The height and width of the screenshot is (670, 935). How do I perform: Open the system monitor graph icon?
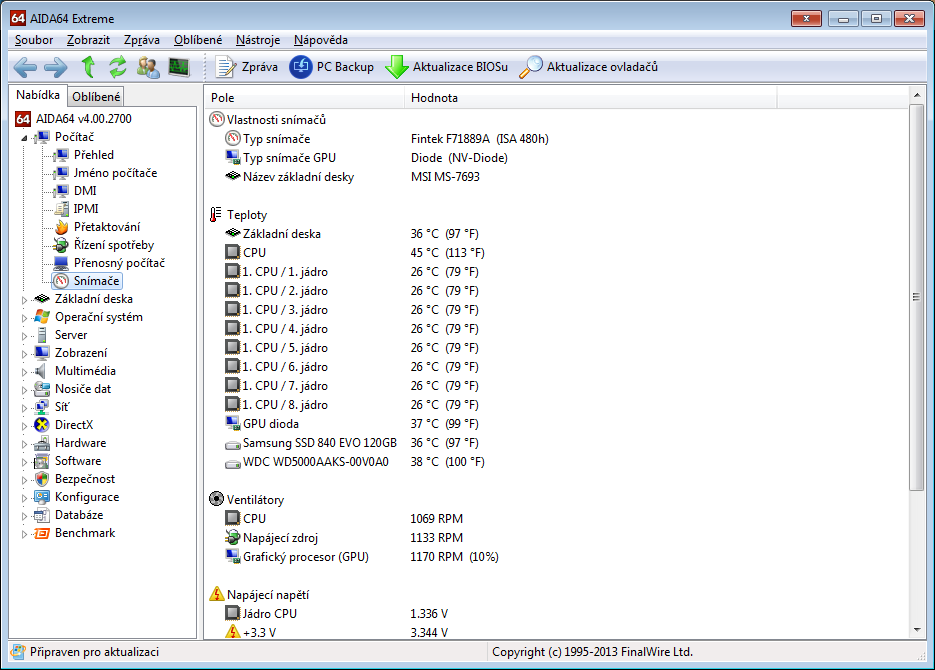pyautogui.click(x=179, y=67)
